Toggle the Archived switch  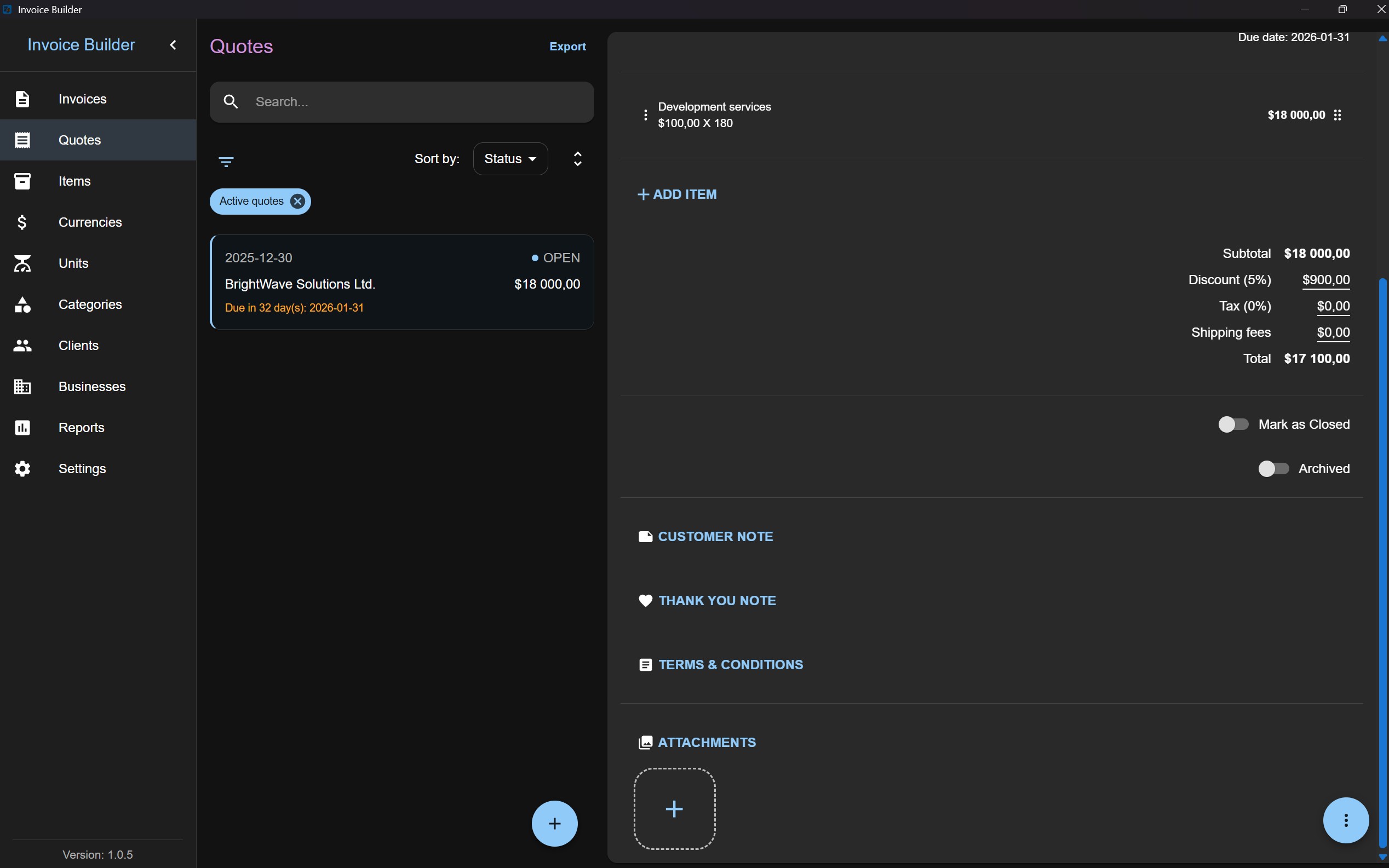tap(1273, 468)
